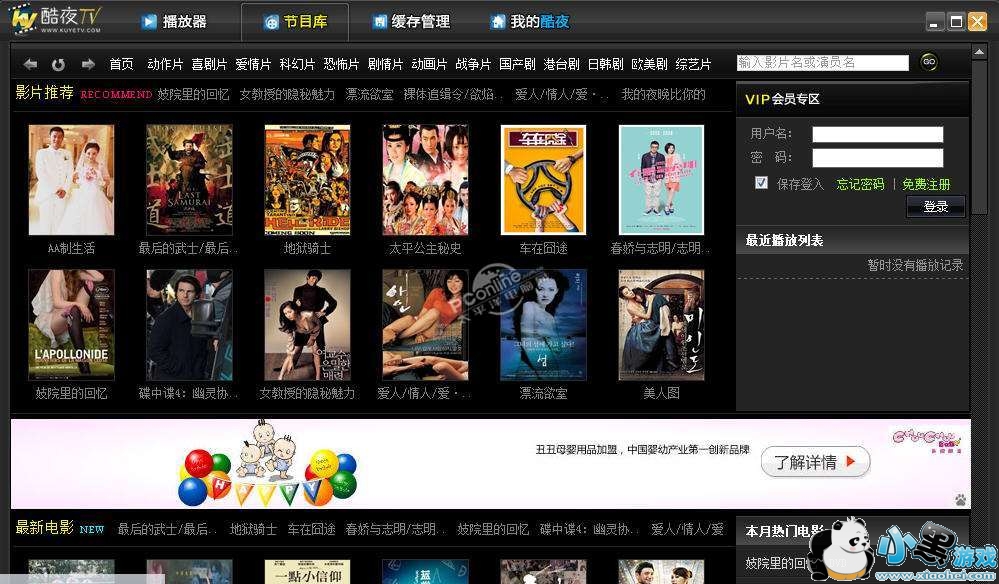
Task: Click the KuyeTV logo
Action: point(55,18)
